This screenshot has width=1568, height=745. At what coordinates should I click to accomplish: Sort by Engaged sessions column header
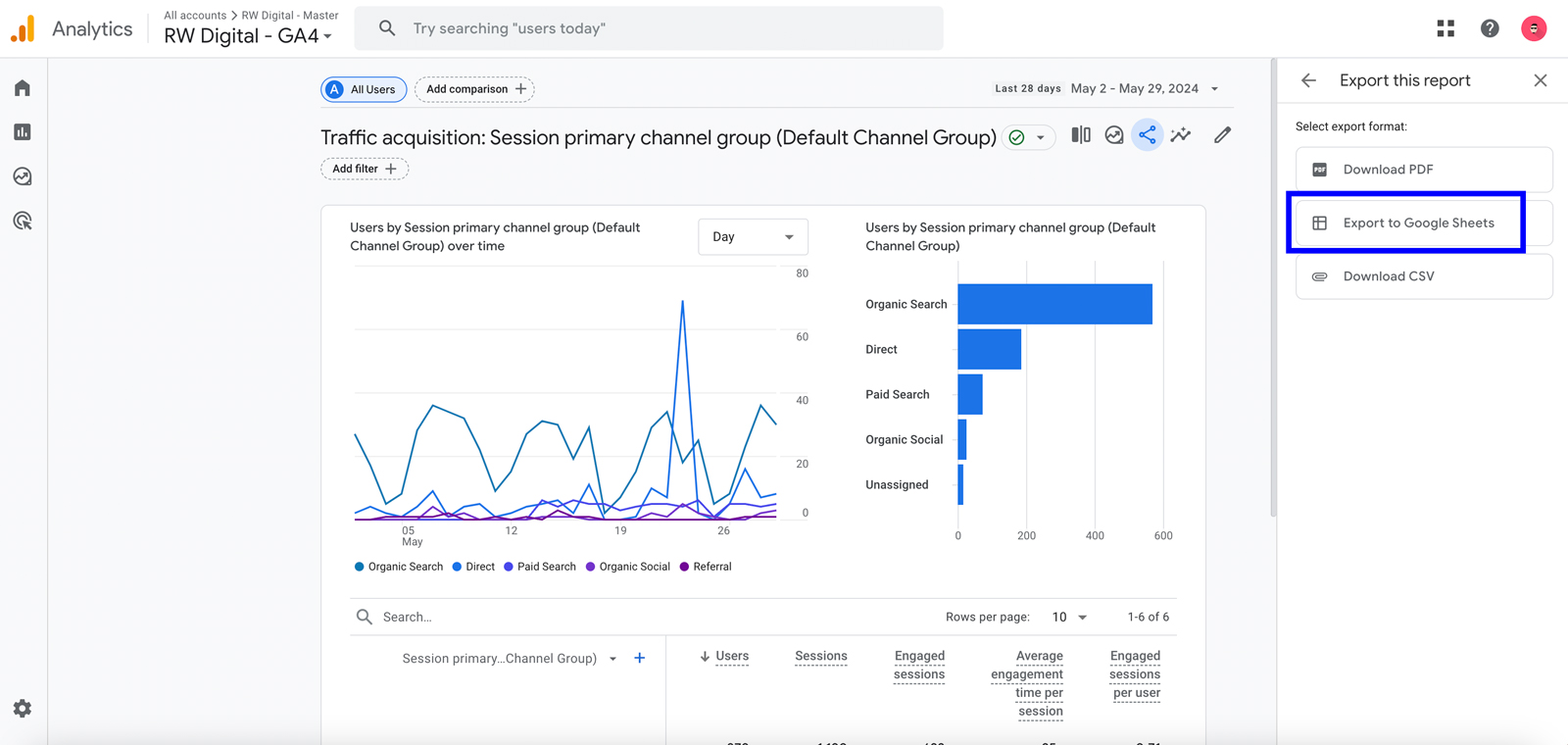919,665
